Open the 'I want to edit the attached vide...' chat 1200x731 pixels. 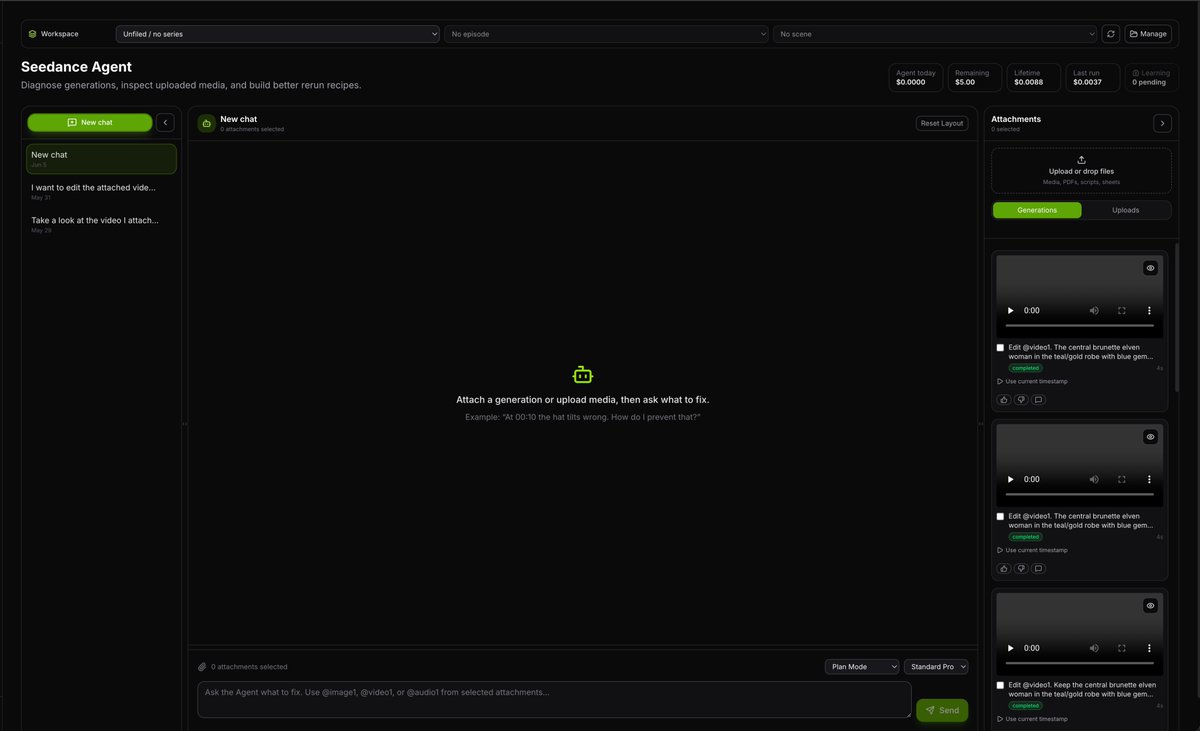[x=101, y=191]
